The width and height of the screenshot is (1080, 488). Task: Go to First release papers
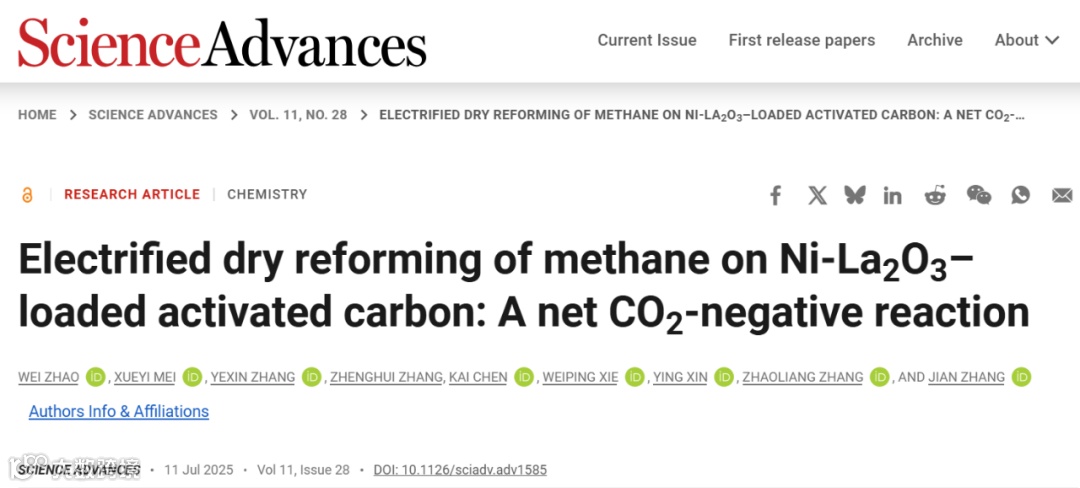pos(801,40)
